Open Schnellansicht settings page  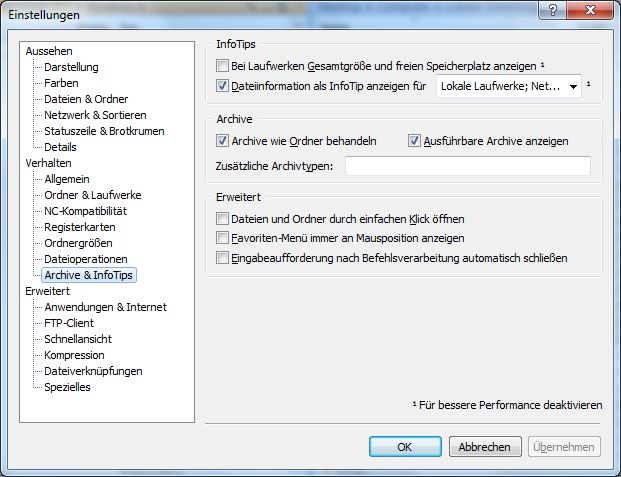78,339
